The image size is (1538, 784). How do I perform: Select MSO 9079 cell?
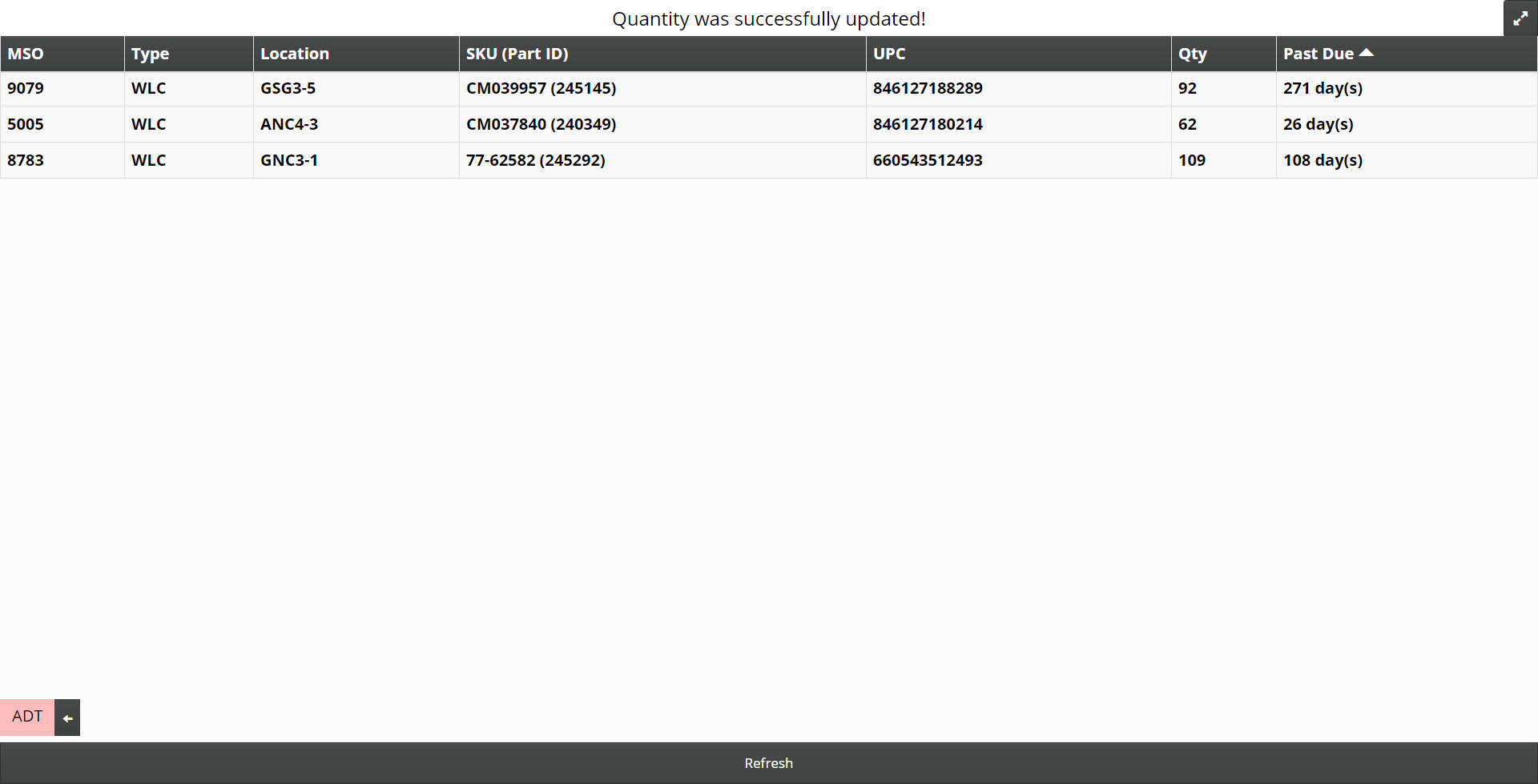pos(62,88)
